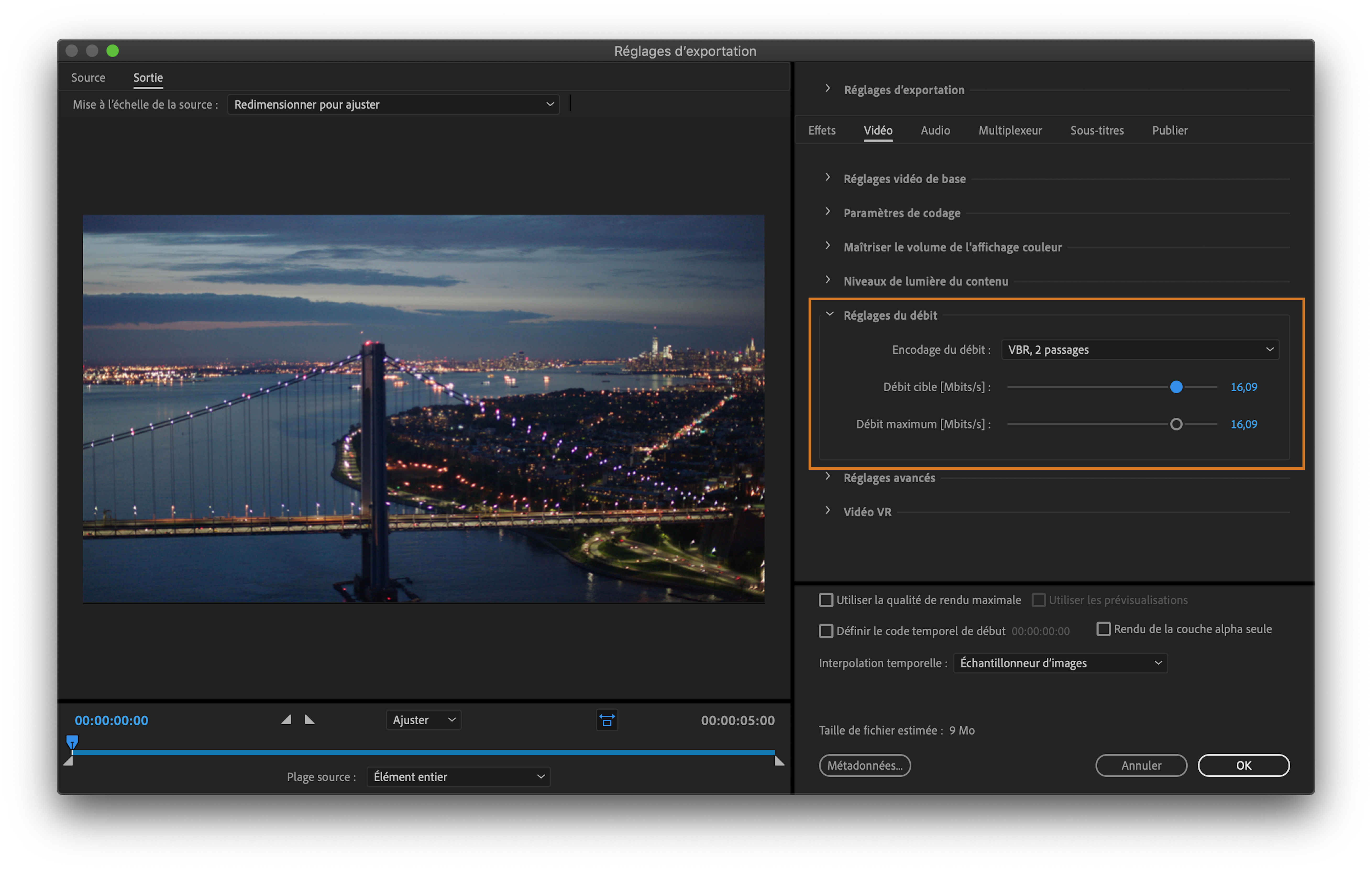
Task: Collapse the Réglages du débit section
Action: click(x=830, y=314)
